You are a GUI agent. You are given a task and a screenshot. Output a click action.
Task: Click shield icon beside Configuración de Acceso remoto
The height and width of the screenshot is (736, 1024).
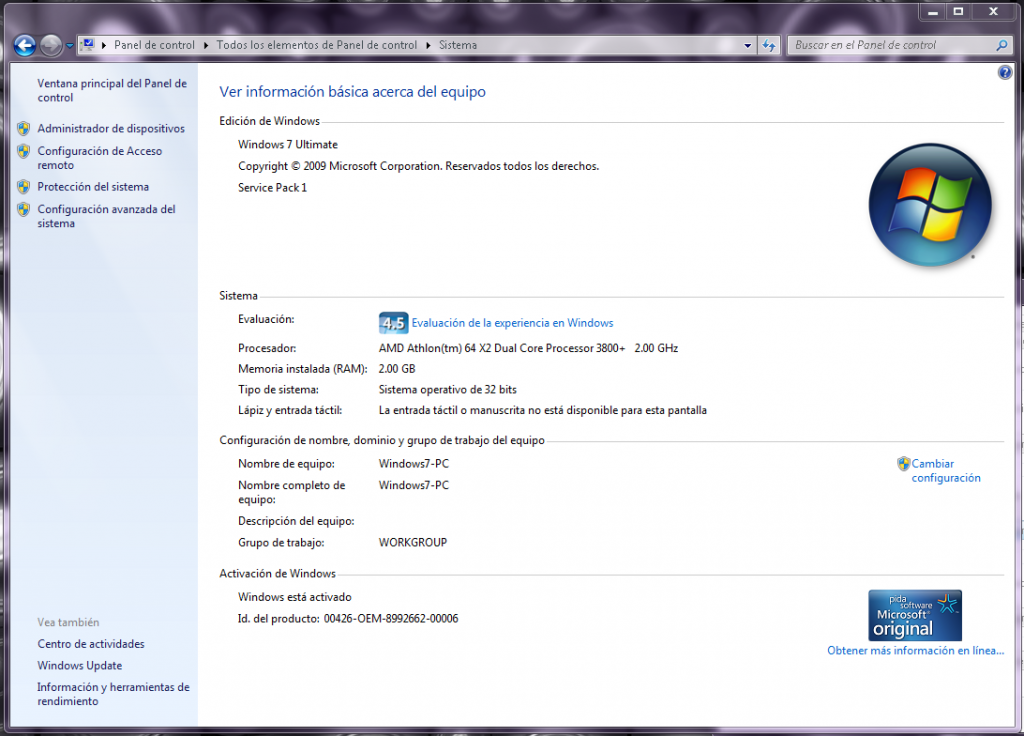(x=24, y=152)
